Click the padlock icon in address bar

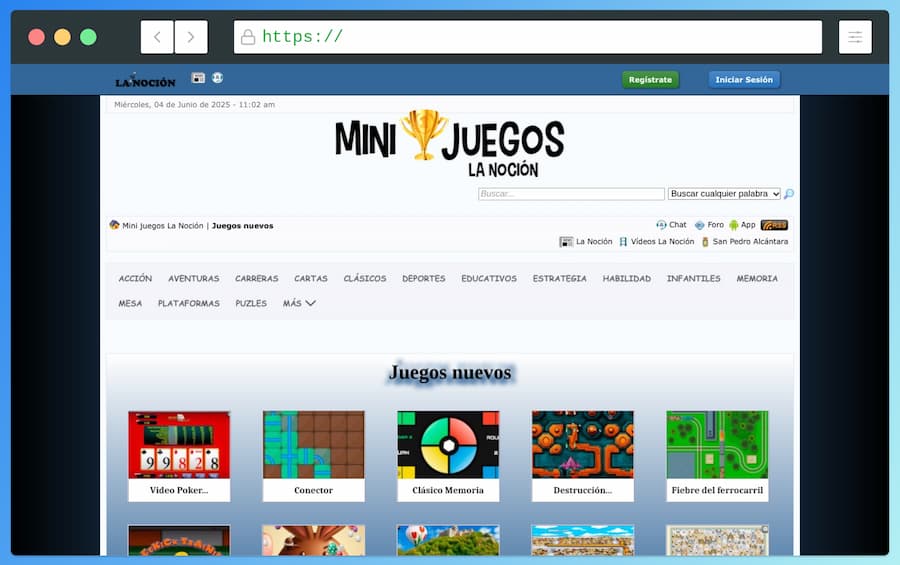pyautogui.click(x=248, y=37)
